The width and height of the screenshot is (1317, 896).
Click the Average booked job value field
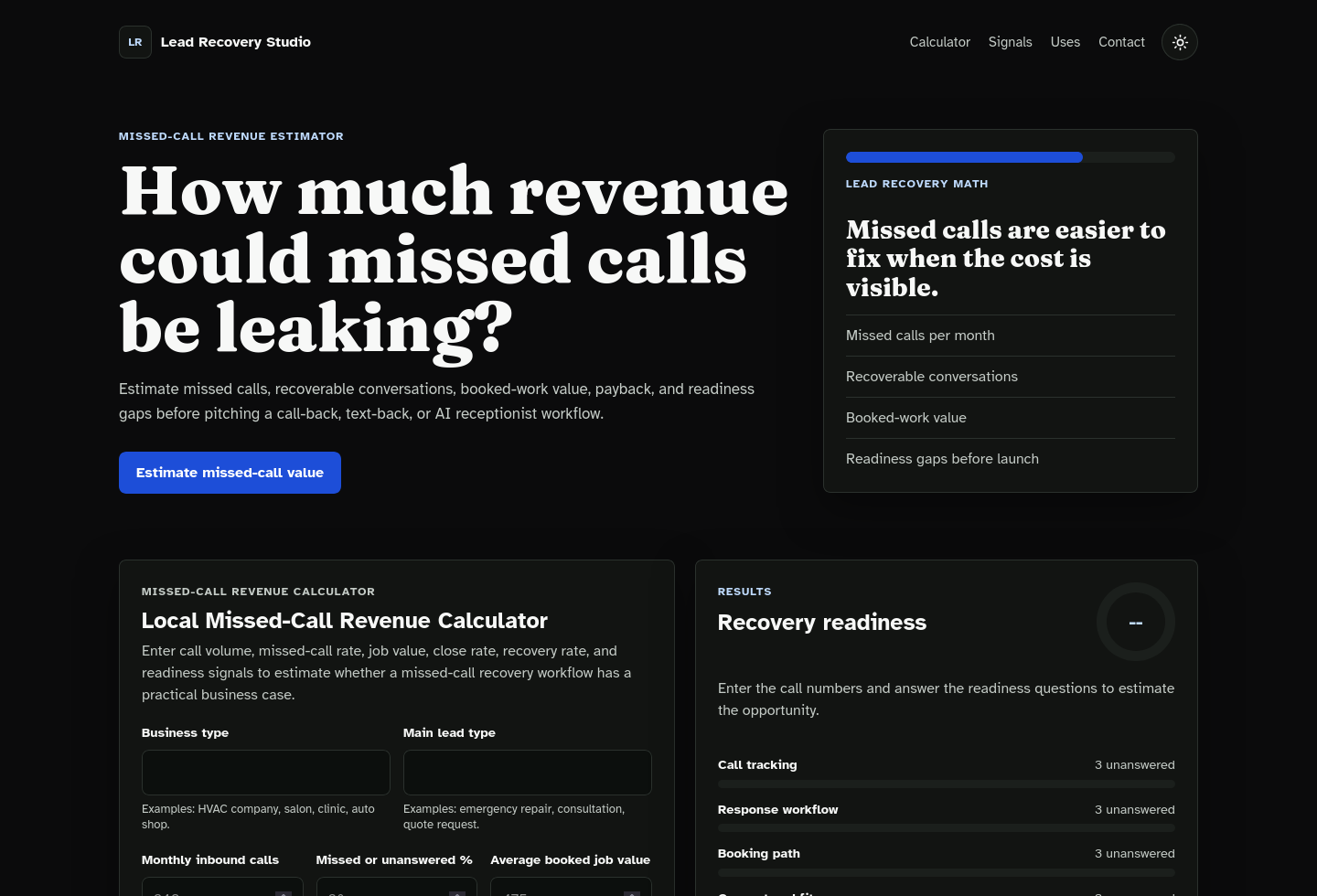click(x=571, y=887)
